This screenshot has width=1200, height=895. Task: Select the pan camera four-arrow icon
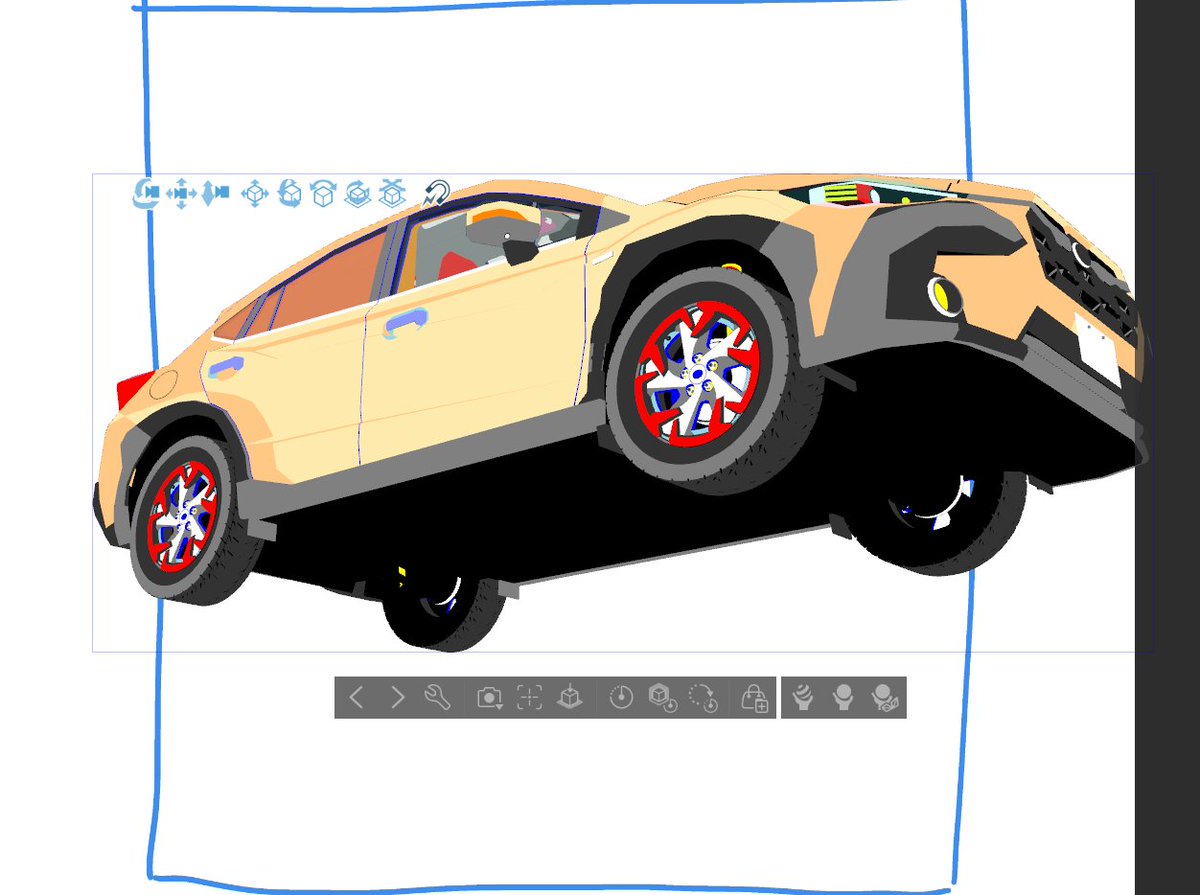[181, 192]
